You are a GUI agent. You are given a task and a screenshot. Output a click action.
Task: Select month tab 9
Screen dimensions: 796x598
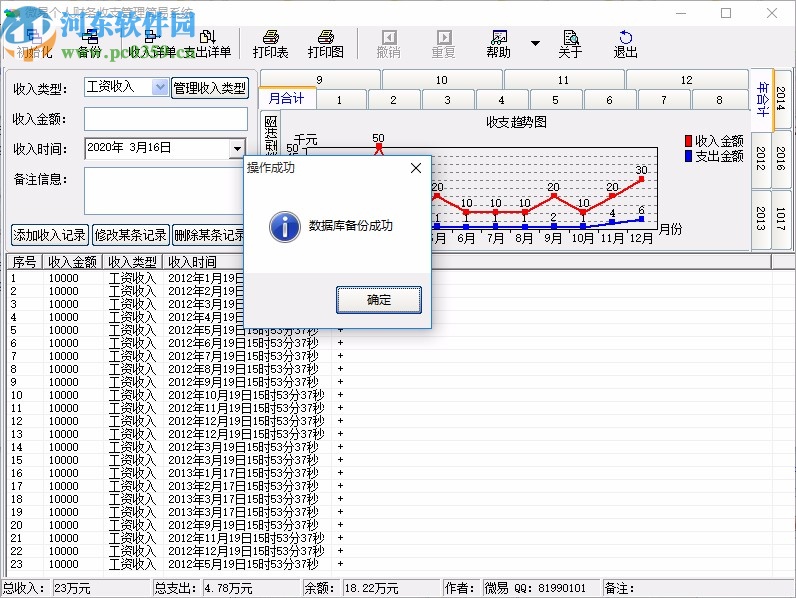pyautogui.click(x=319, y=80)
